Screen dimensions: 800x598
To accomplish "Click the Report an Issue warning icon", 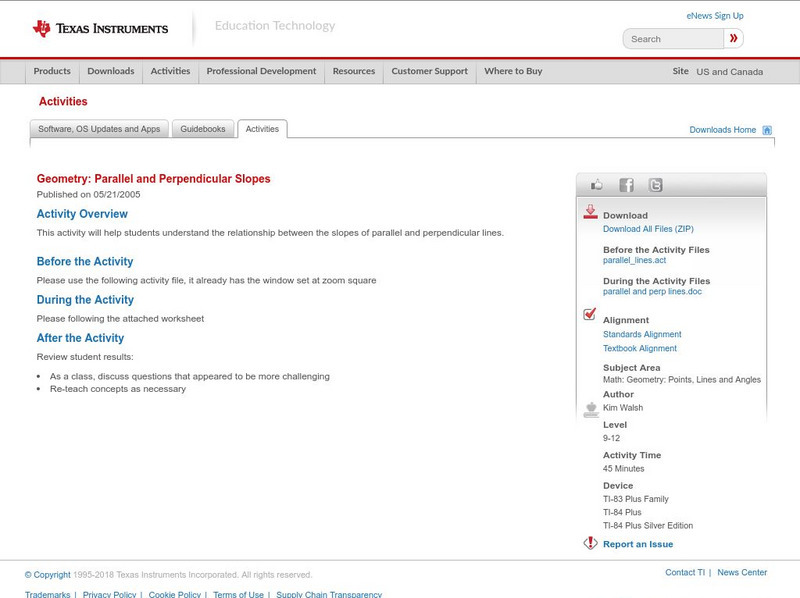I will click(590, 544).
